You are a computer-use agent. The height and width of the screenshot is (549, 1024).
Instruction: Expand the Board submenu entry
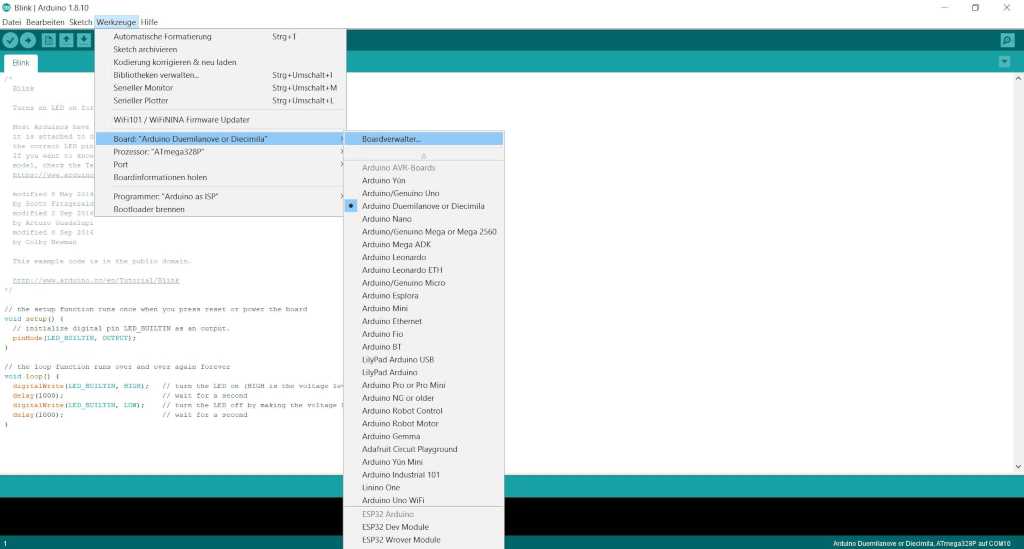pos(221,139)
